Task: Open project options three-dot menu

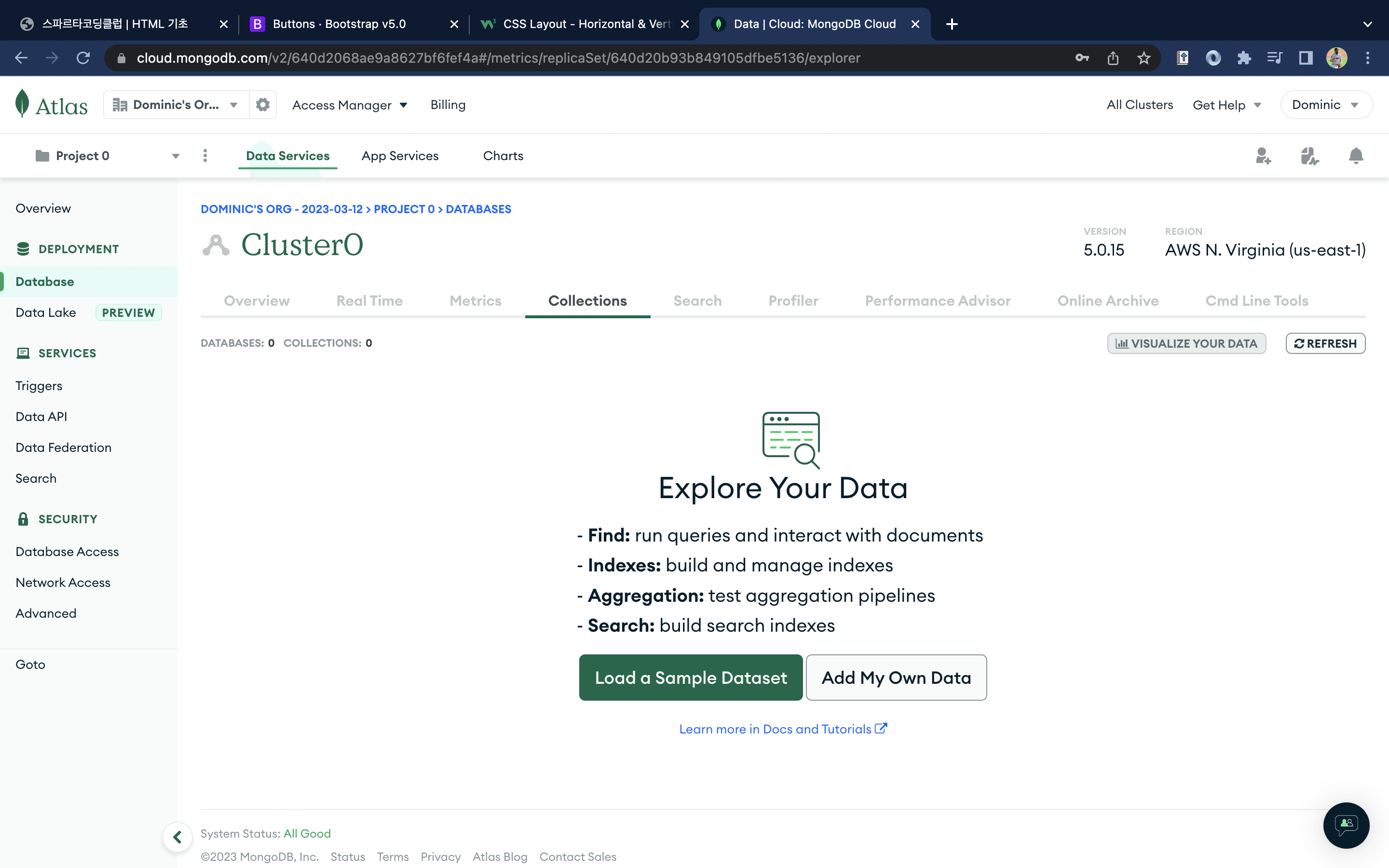Action: click(205, 156)
